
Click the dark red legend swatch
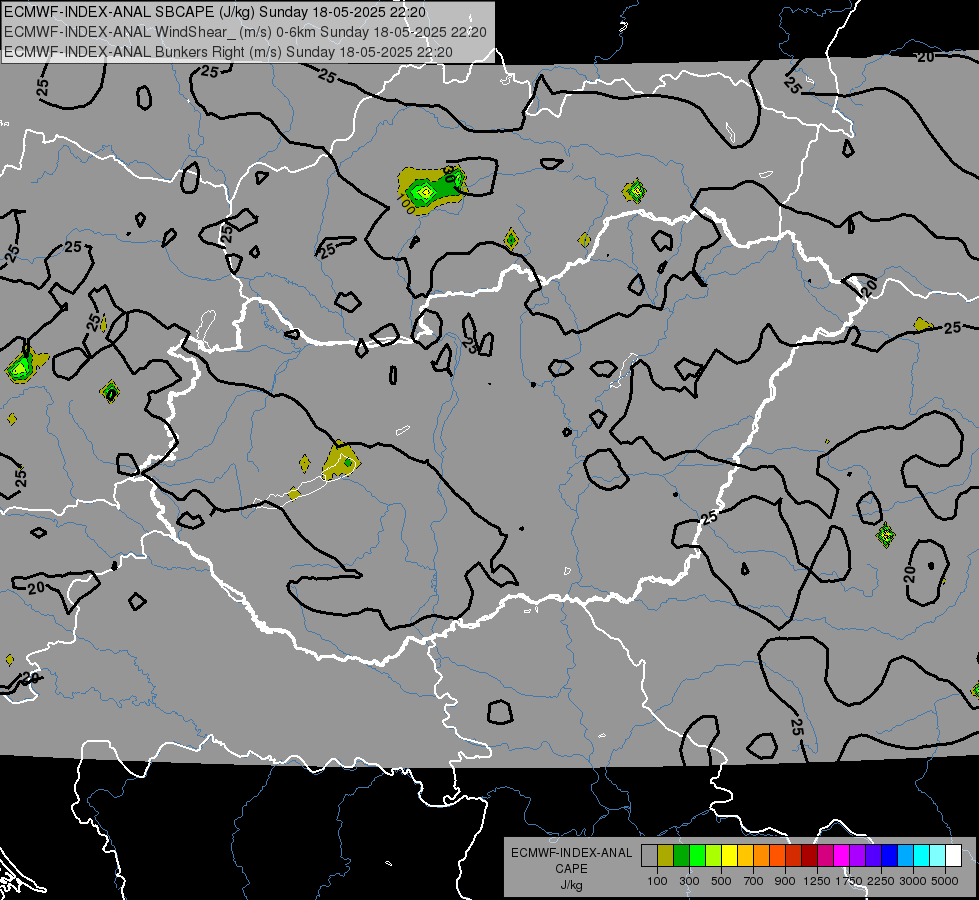coord(810,855)
